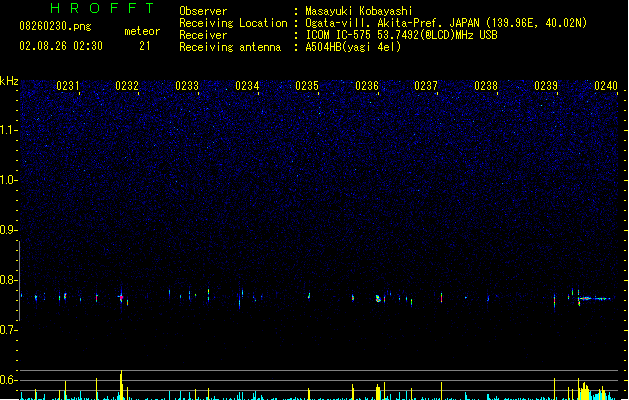
Task: Select observer name Masayuki Kobayashi
Action: coord(359,11)
